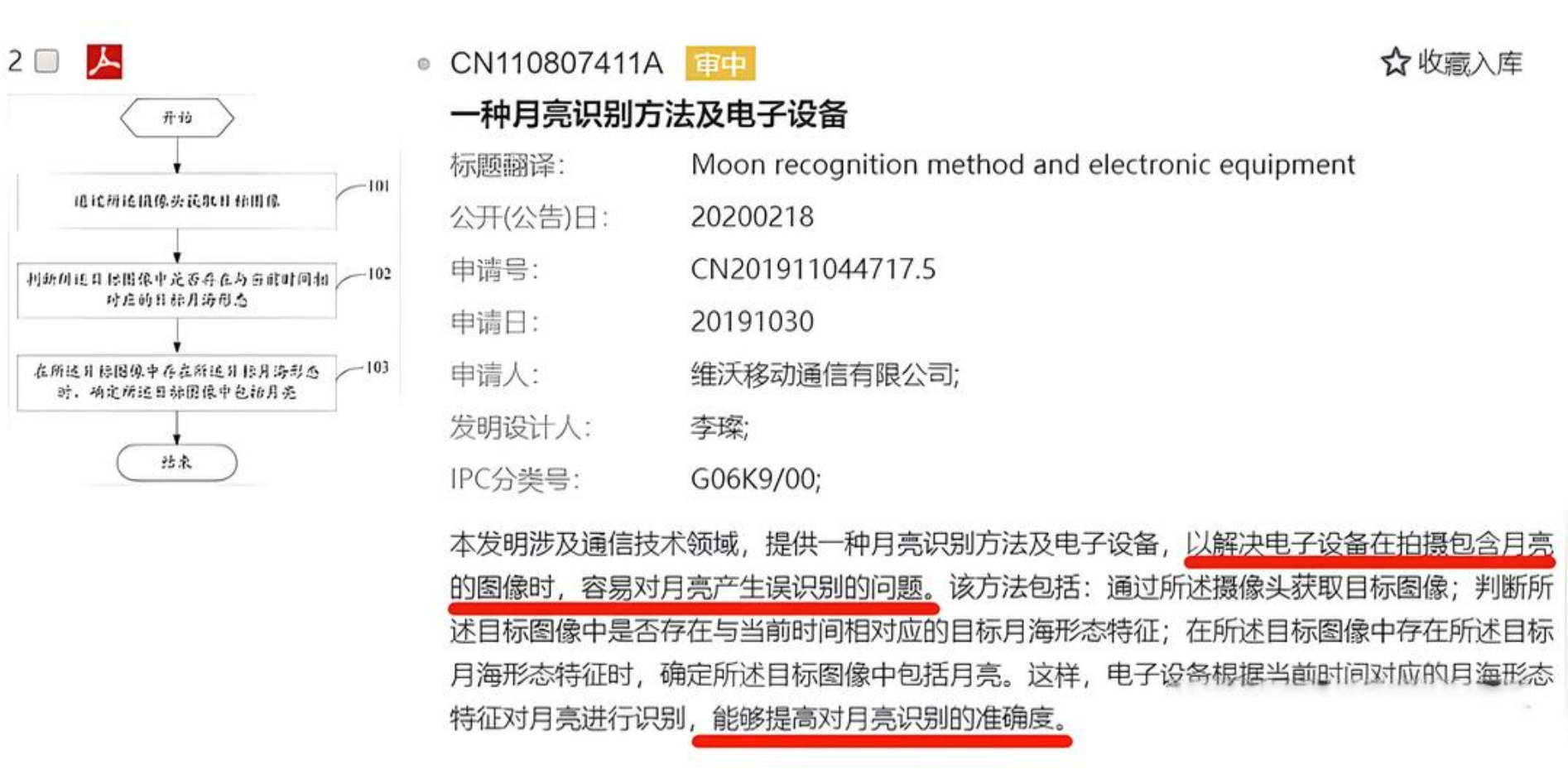Select inventor name 李璨

[x=719, y=427]
